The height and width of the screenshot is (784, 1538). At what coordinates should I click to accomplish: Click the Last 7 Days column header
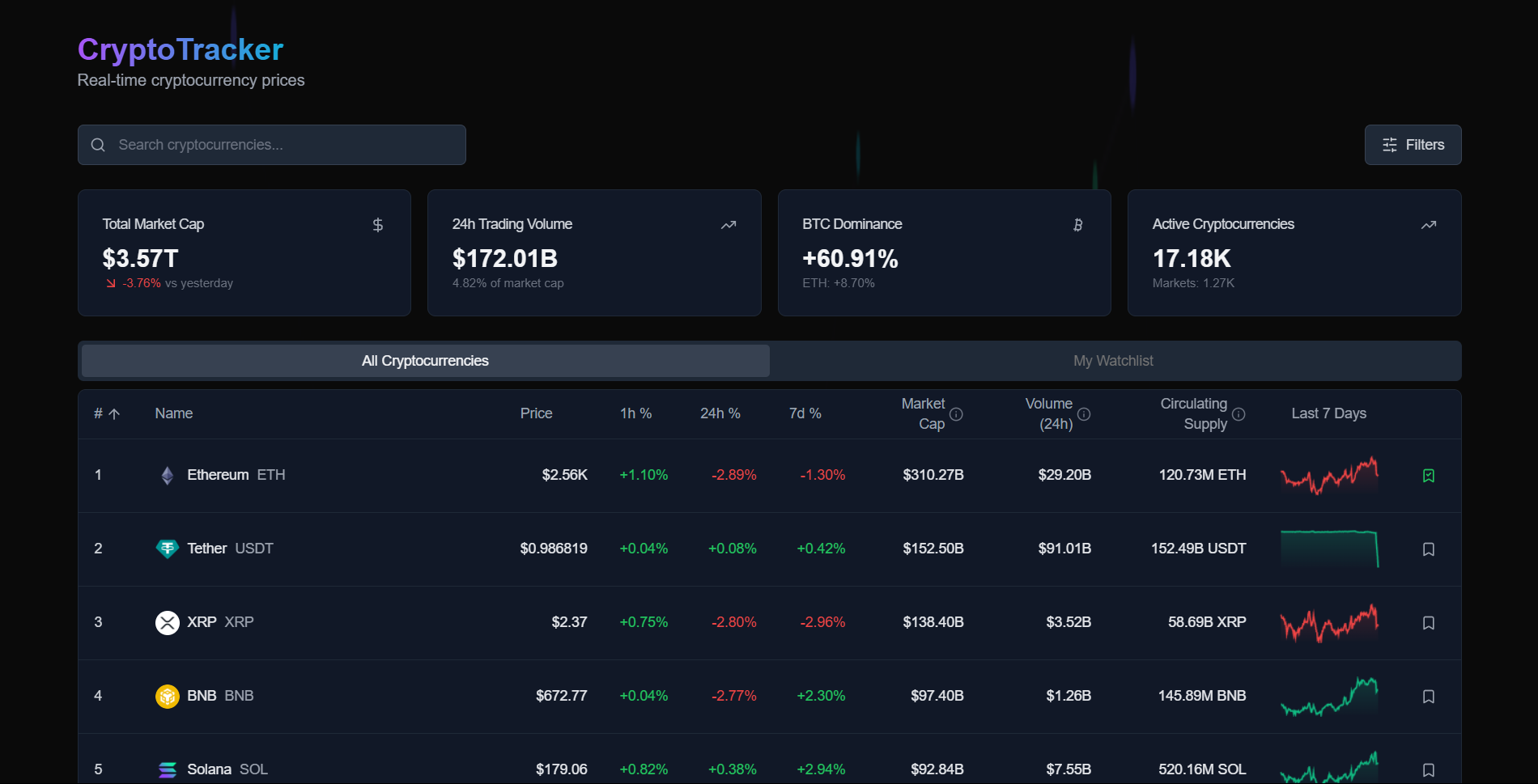[1328, 413]
